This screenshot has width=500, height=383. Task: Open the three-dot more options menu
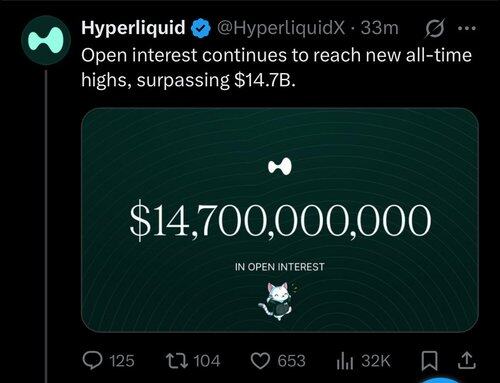coord(467,28)
